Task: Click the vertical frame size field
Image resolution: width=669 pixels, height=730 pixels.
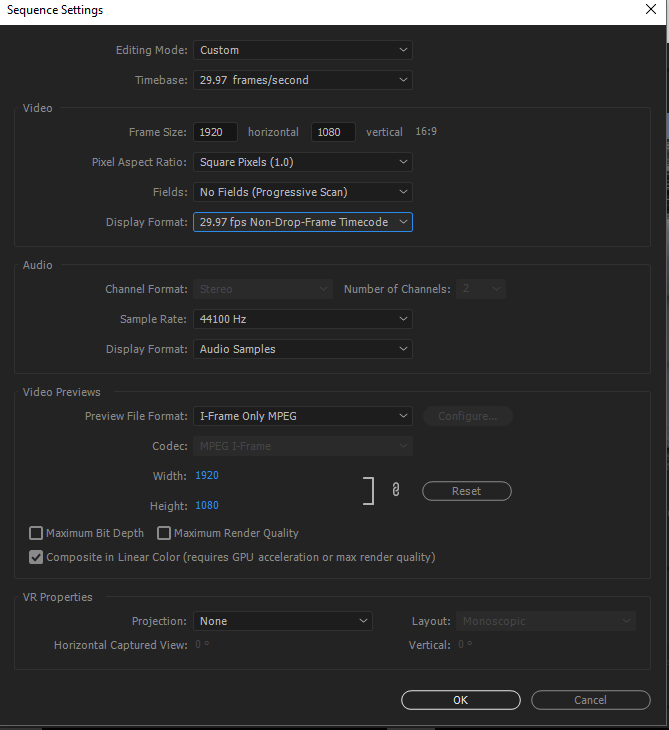Action: [x=333, y=132]
